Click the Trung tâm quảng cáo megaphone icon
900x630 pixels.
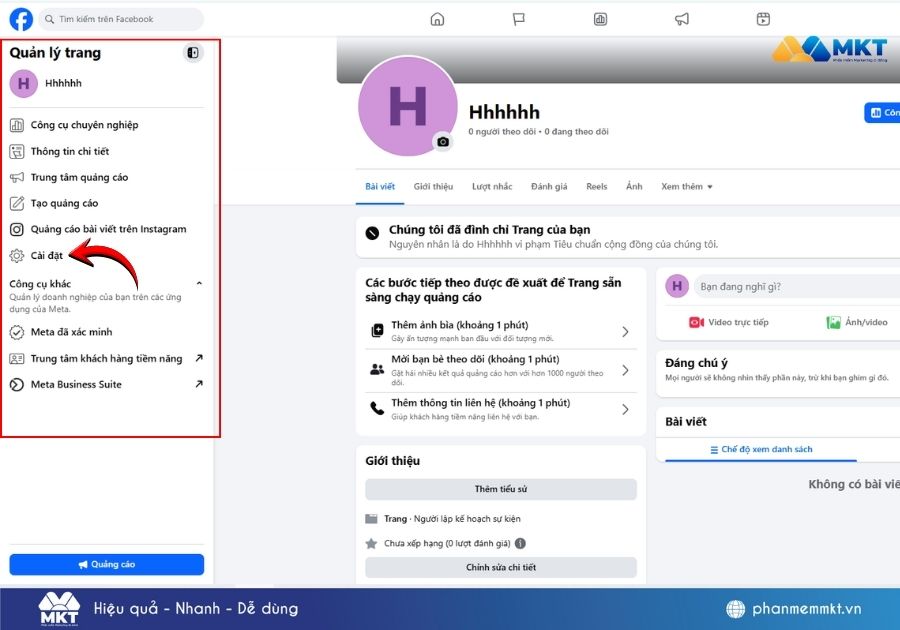click(16, 177)
